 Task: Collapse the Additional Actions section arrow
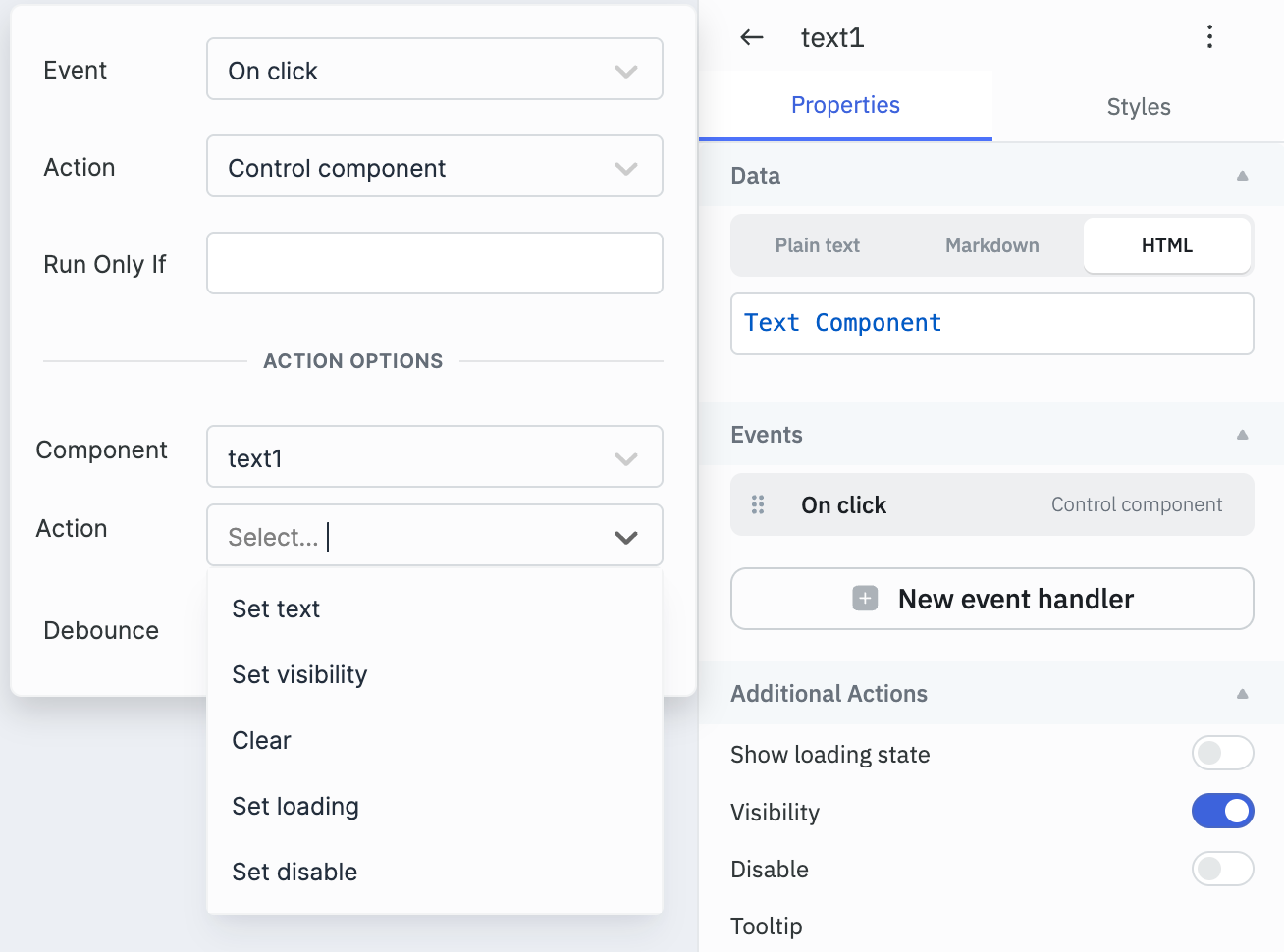(1242, 694)
